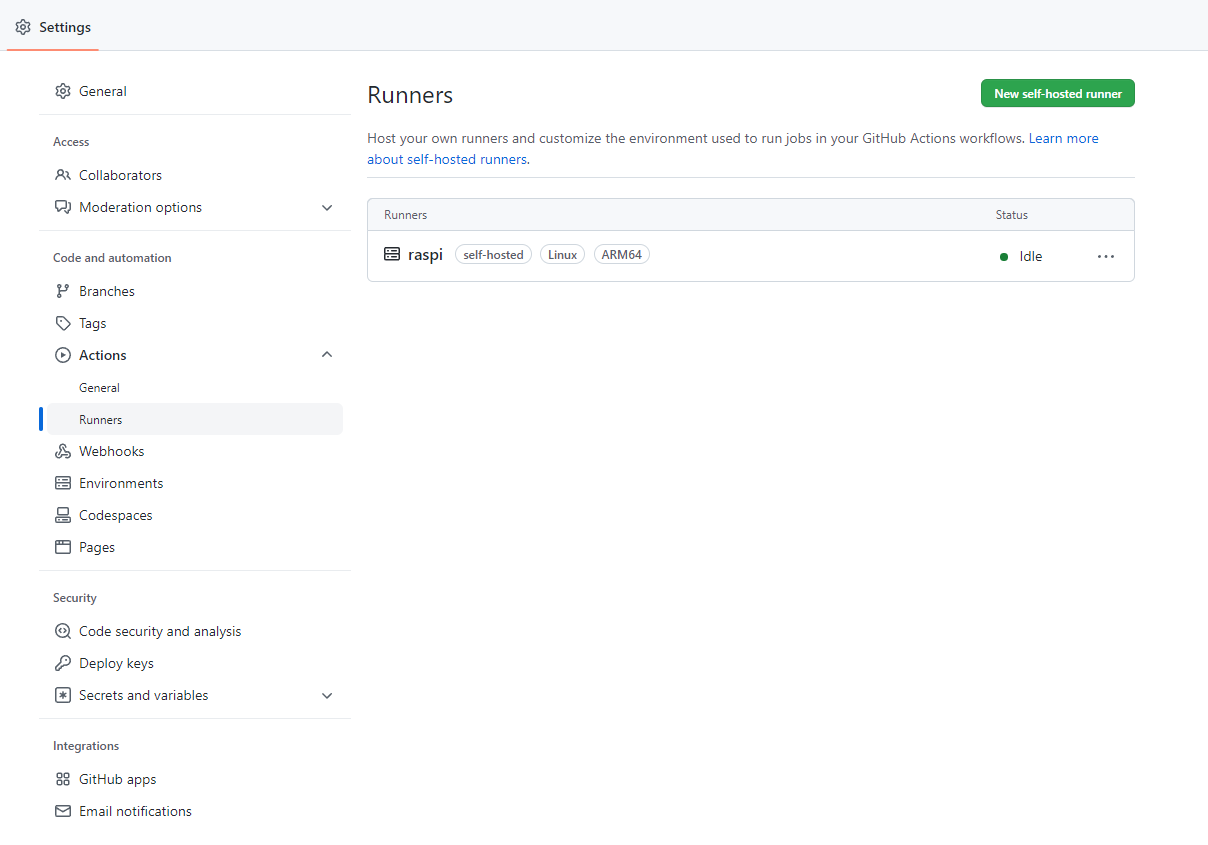
Task: Click the Codespaces icon
Action: pyautogui.click(x=63, y=515)
